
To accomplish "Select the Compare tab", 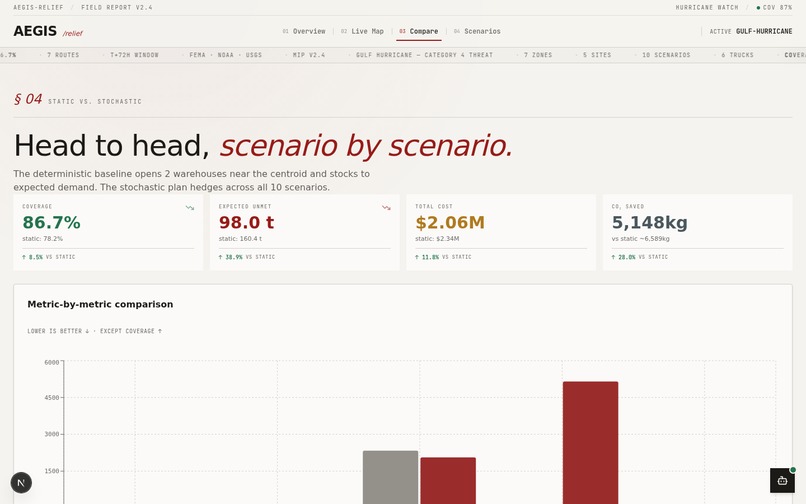I will 418,31.
